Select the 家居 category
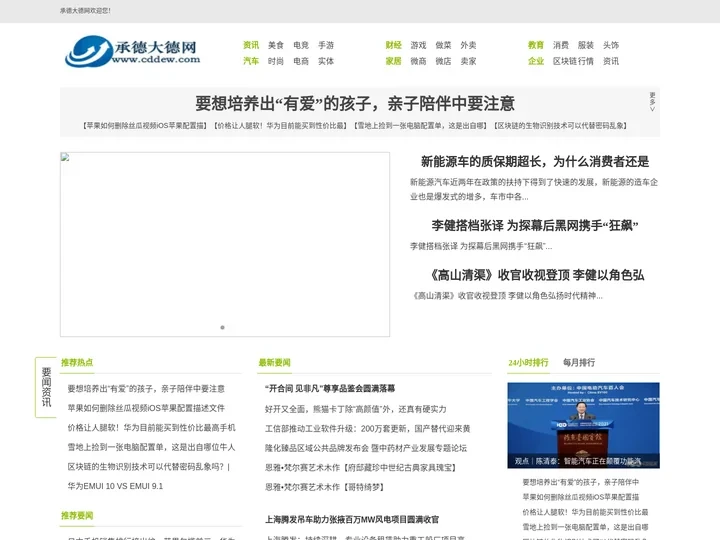The height and width of the screenshot is (540, 720). click(x=394, y=61)
